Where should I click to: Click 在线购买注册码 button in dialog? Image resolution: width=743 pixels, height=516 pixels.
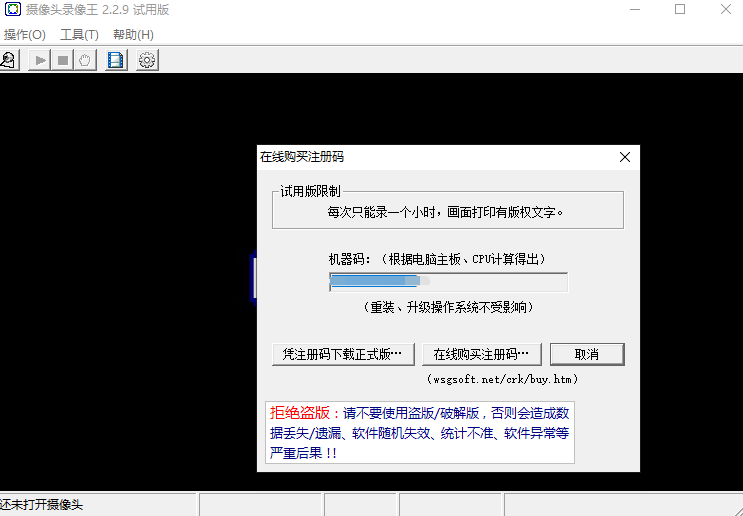[481, 354]
